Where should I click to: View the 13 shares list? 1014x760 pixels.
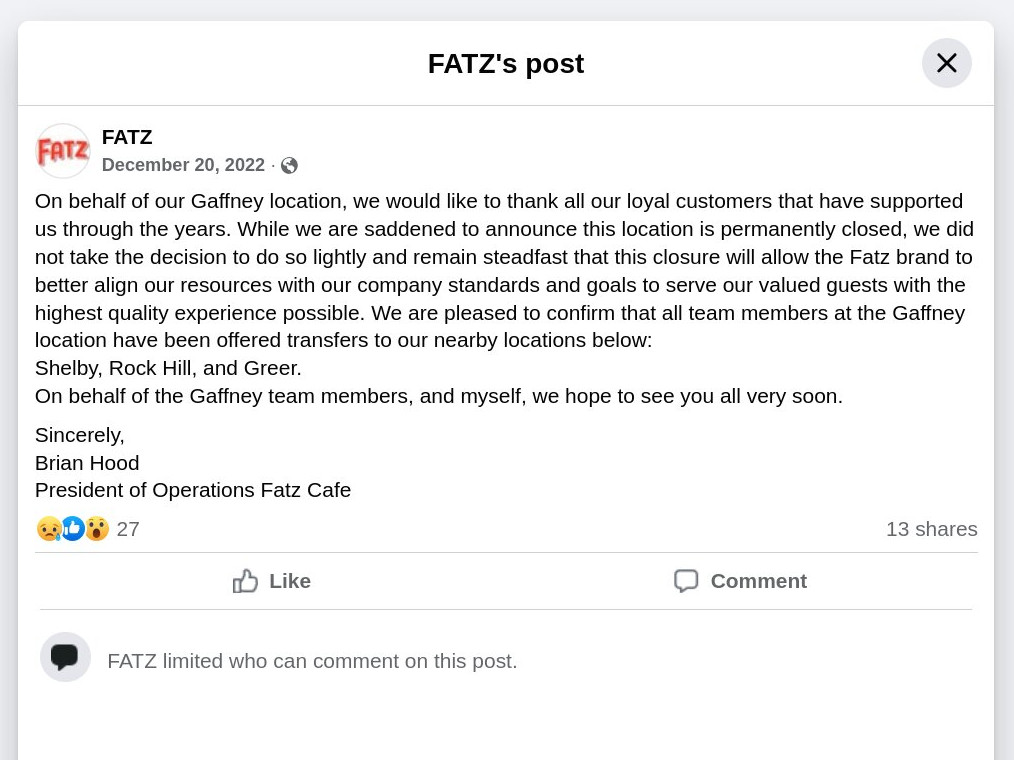(931, 529)
